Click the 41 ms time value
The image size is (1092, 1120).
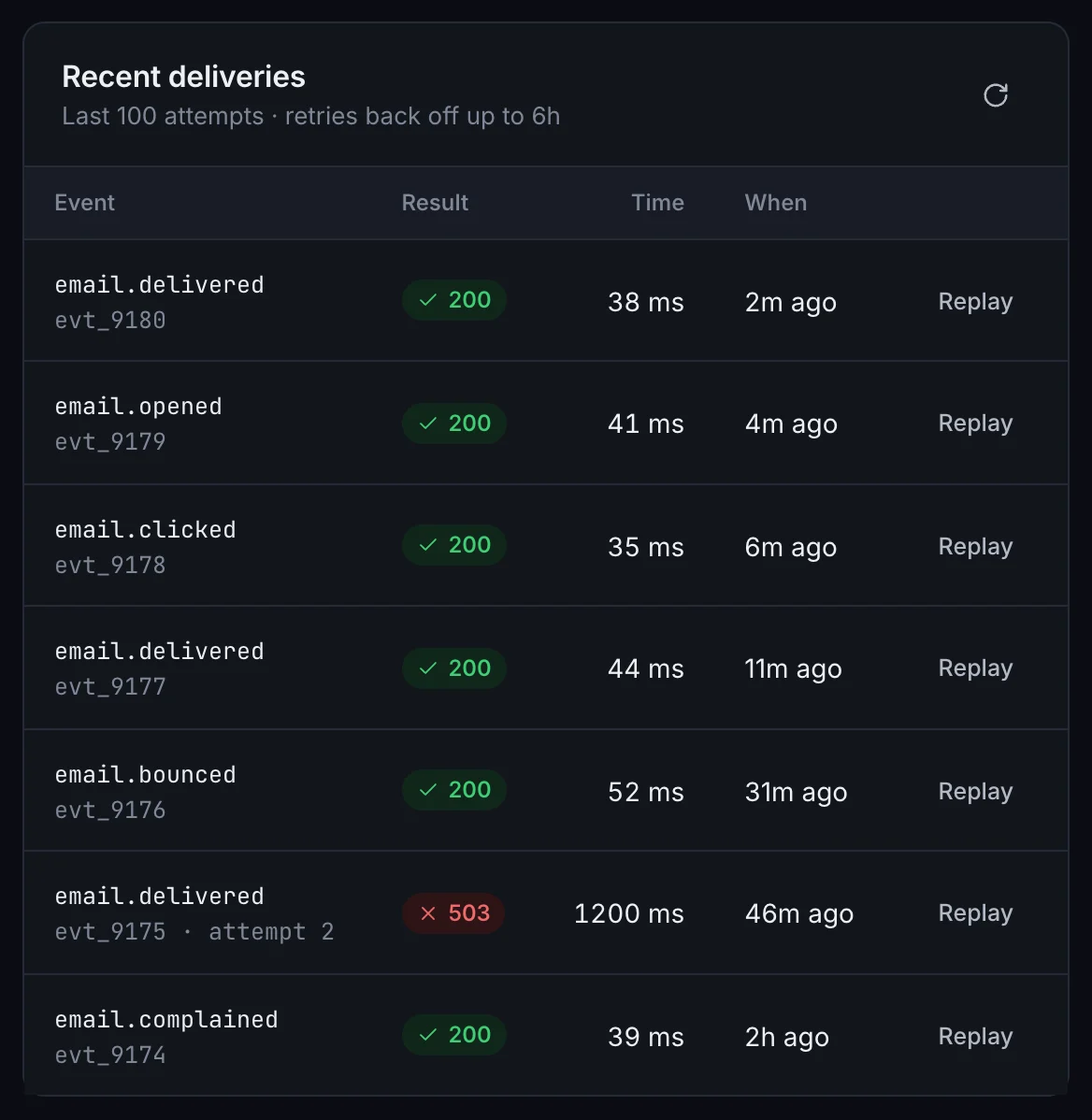click(646, 424)
